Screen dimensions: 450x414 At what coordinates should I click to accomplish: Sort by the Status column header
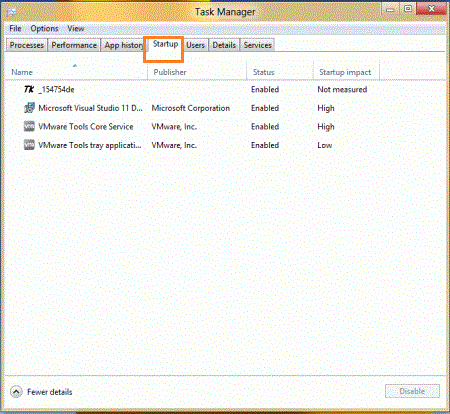pos(280,72)
